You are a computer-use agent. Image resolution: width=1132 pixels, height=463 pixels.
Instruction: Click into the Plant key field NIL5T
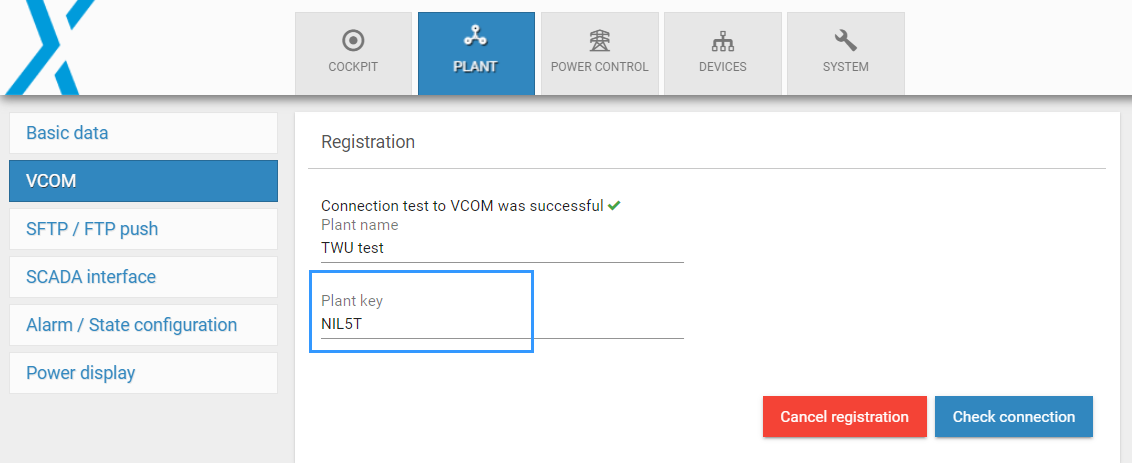coord(500,324)
